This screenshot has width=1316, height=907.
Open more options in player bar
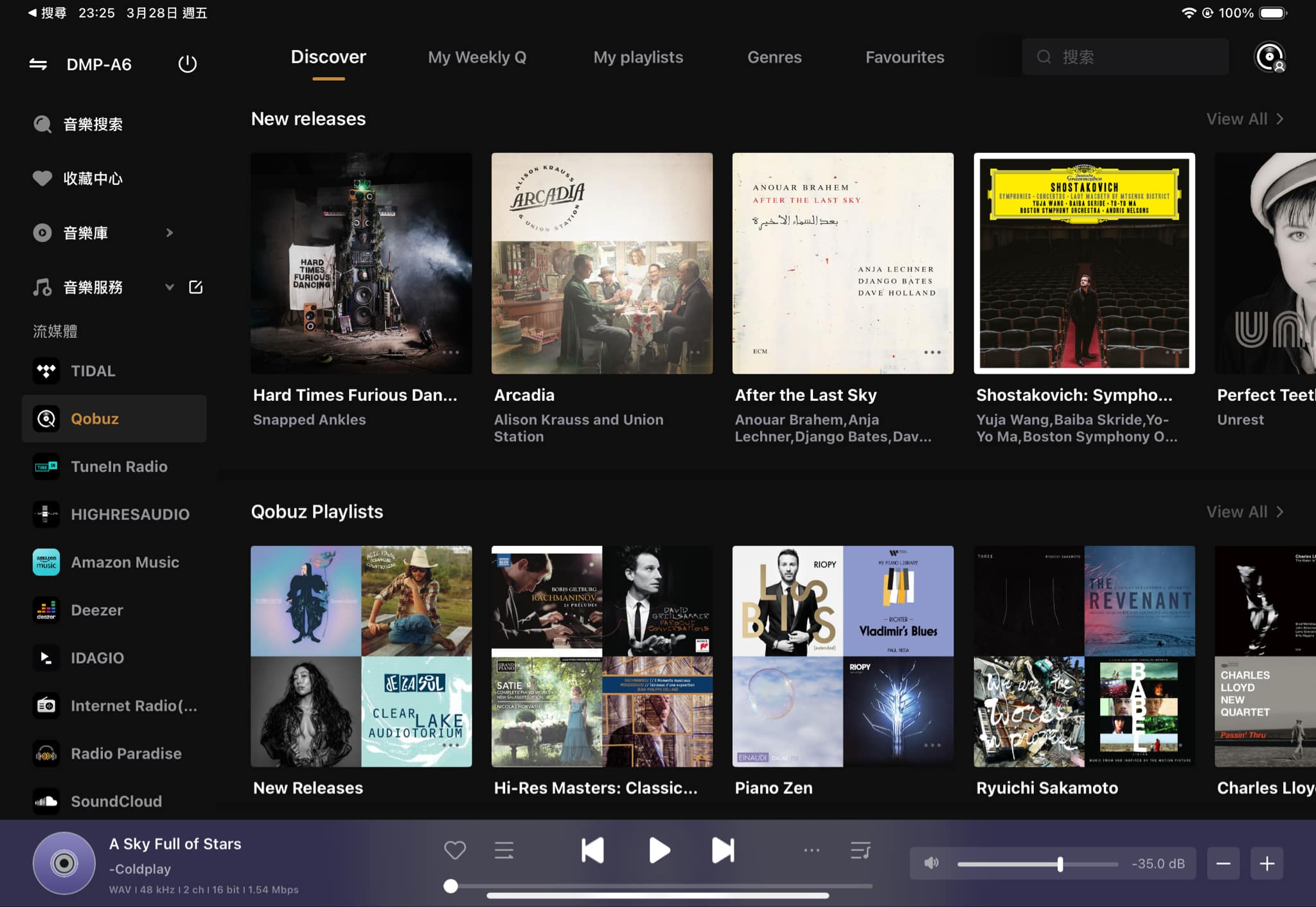tap(812, 850)
